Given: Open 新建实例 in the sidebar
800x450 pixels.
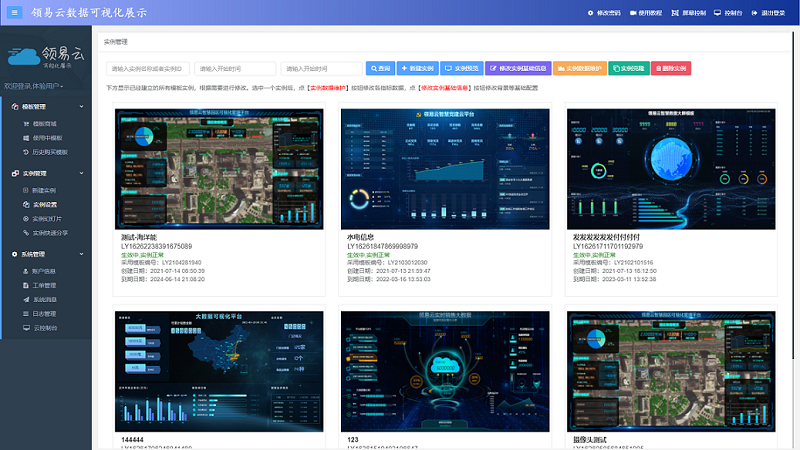Looking at the screenshot, I should 39,190.
